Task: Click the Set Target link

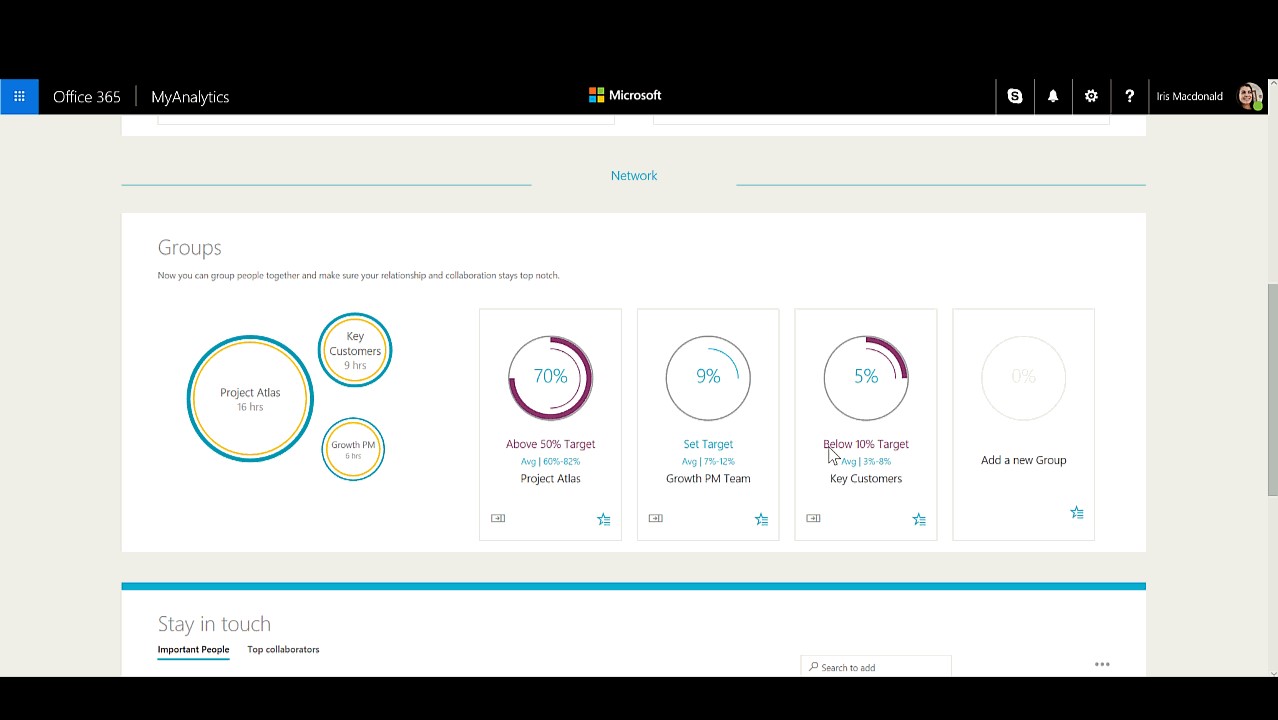Action: pos(708,444)
